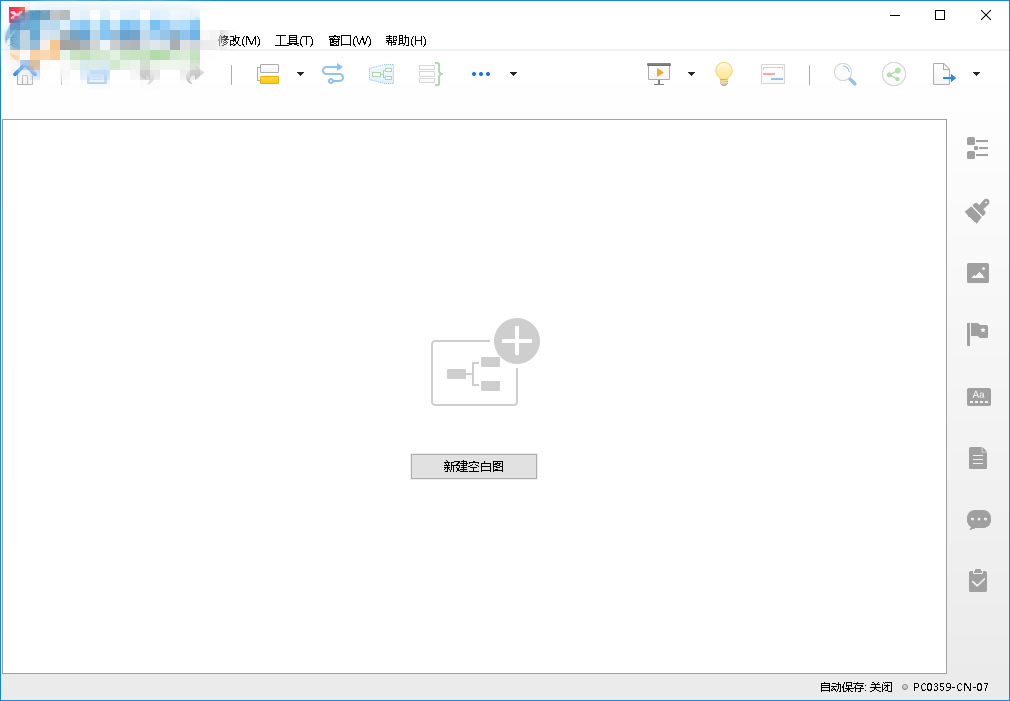
Task: Open the markers flag panel
Action: [978, 334]
